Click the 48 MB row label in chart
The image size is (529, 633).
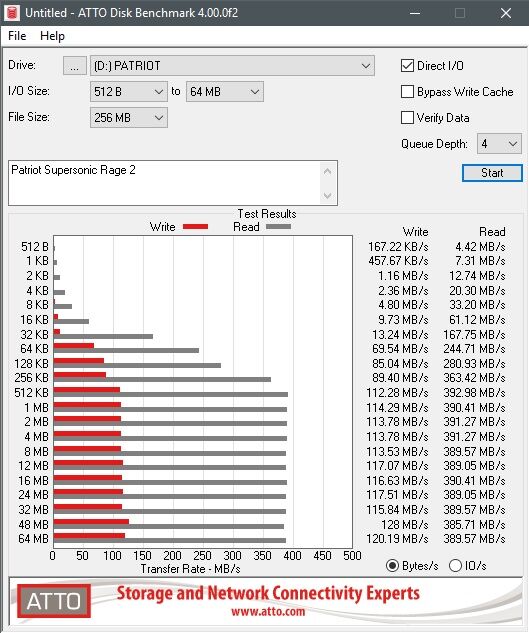click(33, 524)
